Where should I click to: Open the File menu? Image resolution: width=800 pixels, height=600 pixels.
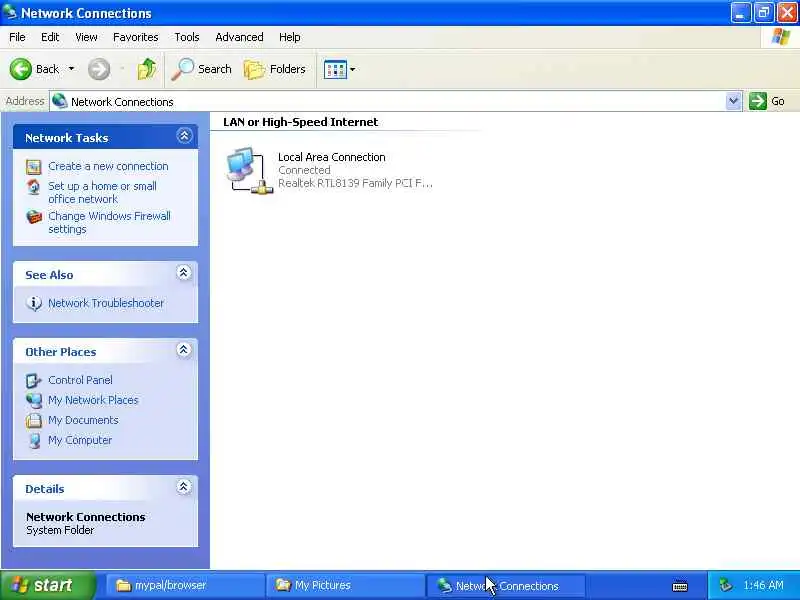pyautogui.click(x=17, y=37)
